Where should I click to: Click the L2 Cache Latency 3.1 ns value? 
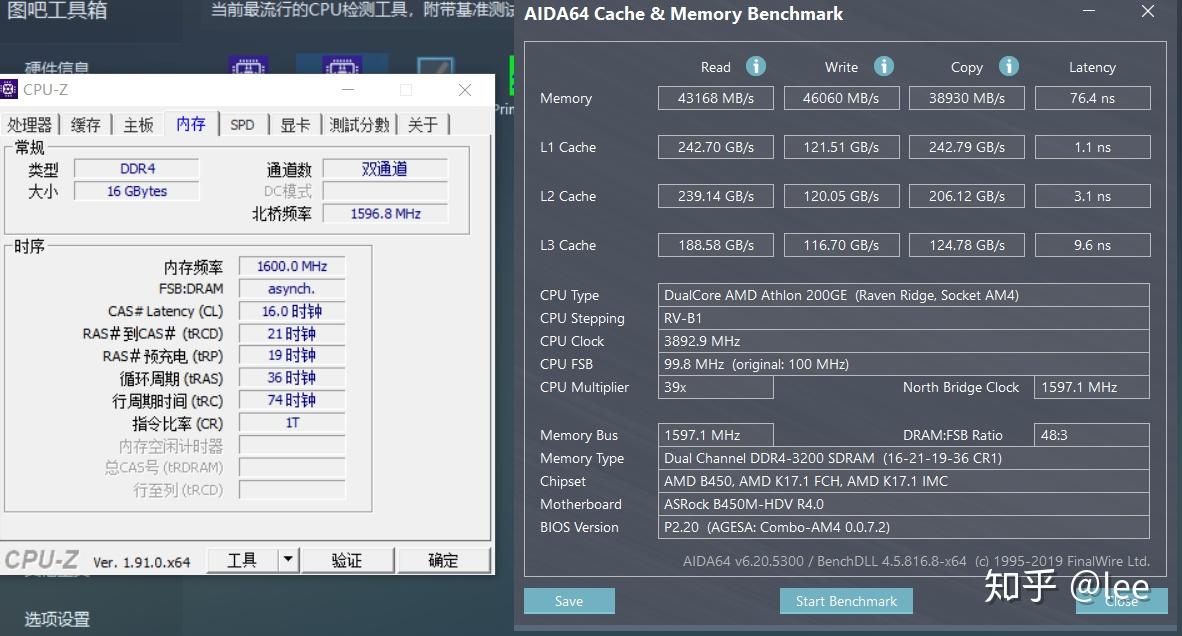(1093, 196)
